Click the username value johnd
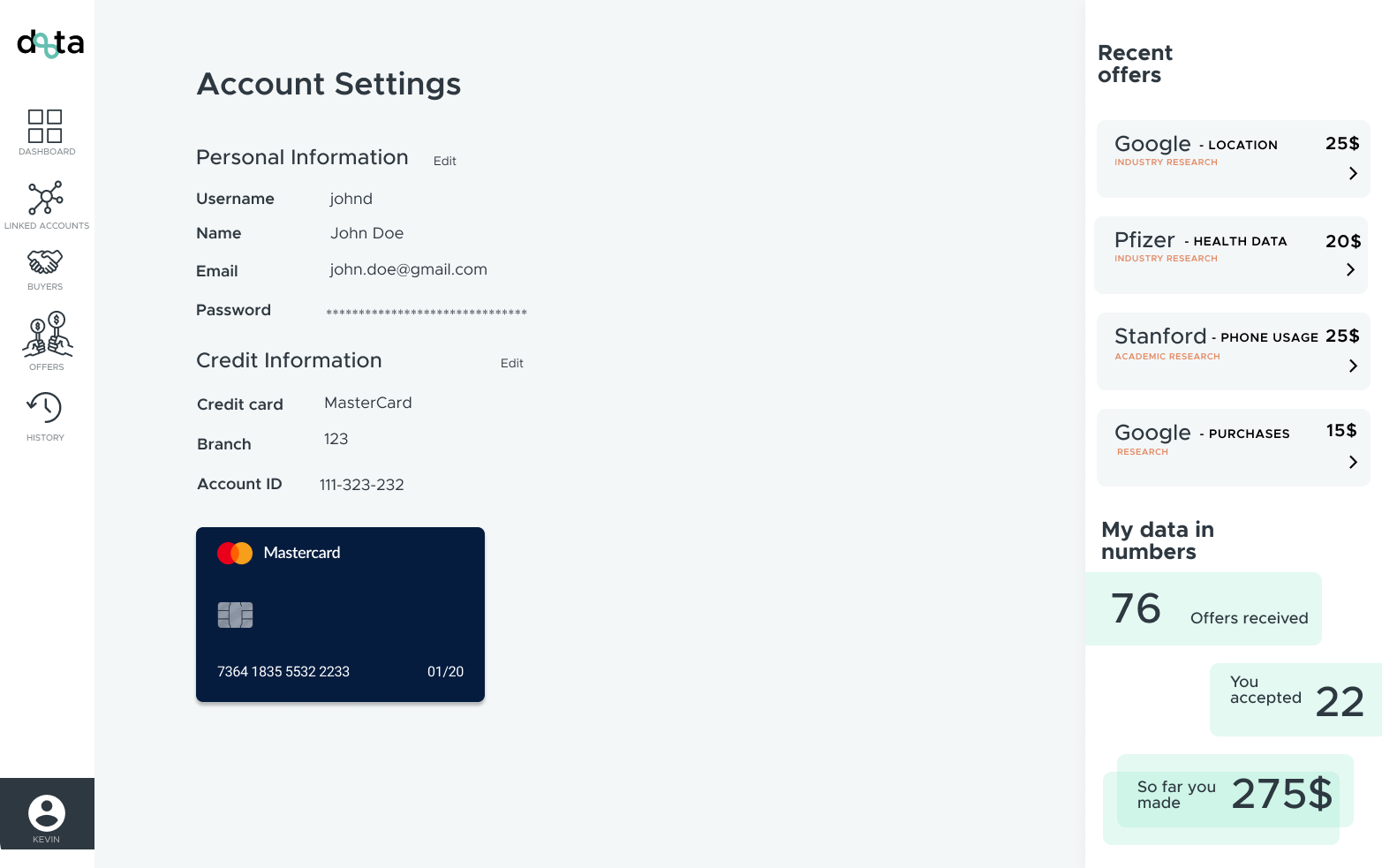The height and width of the screenshot is (868, 1382). 351,200
